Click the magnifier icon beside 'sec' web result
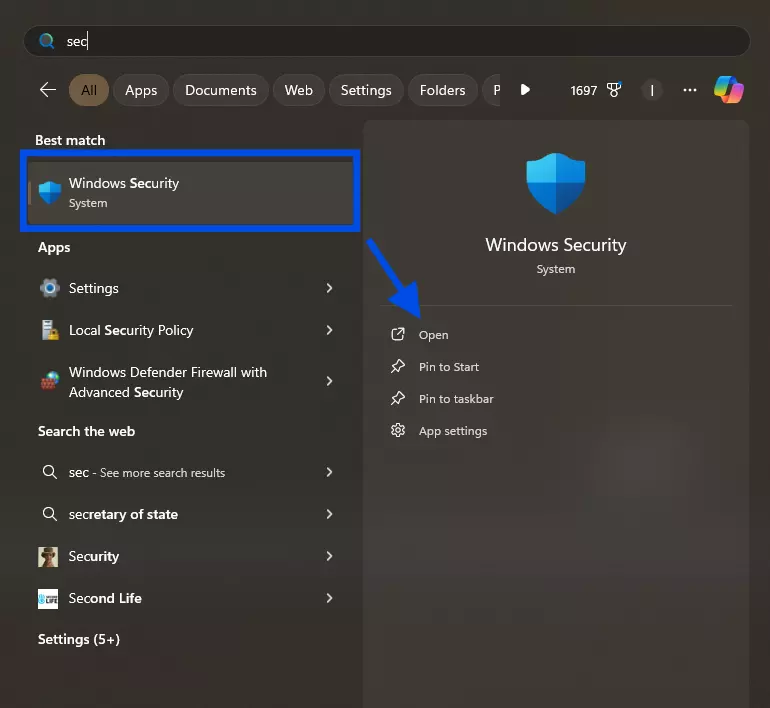 50,472
